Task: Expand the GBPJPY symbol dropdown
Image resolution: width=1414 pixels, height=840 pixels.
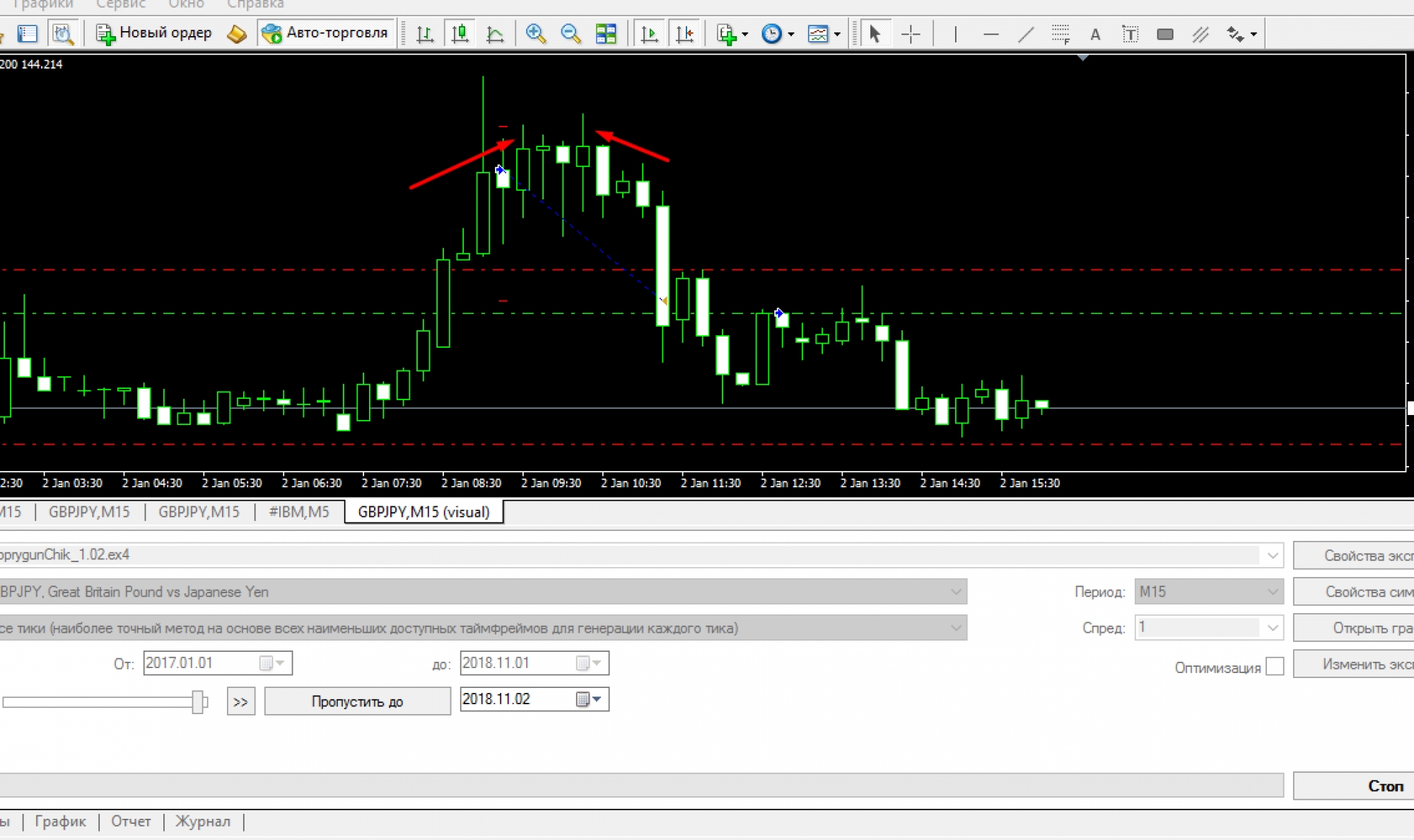Action: coord(955,591)
